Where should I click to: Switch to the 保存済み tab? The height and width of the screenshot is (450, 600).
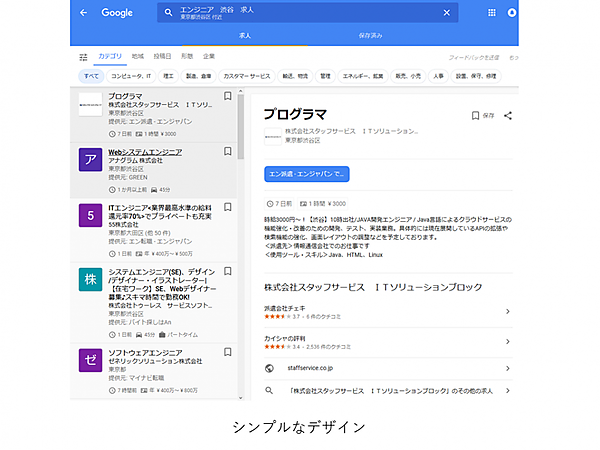coord(369,35)
